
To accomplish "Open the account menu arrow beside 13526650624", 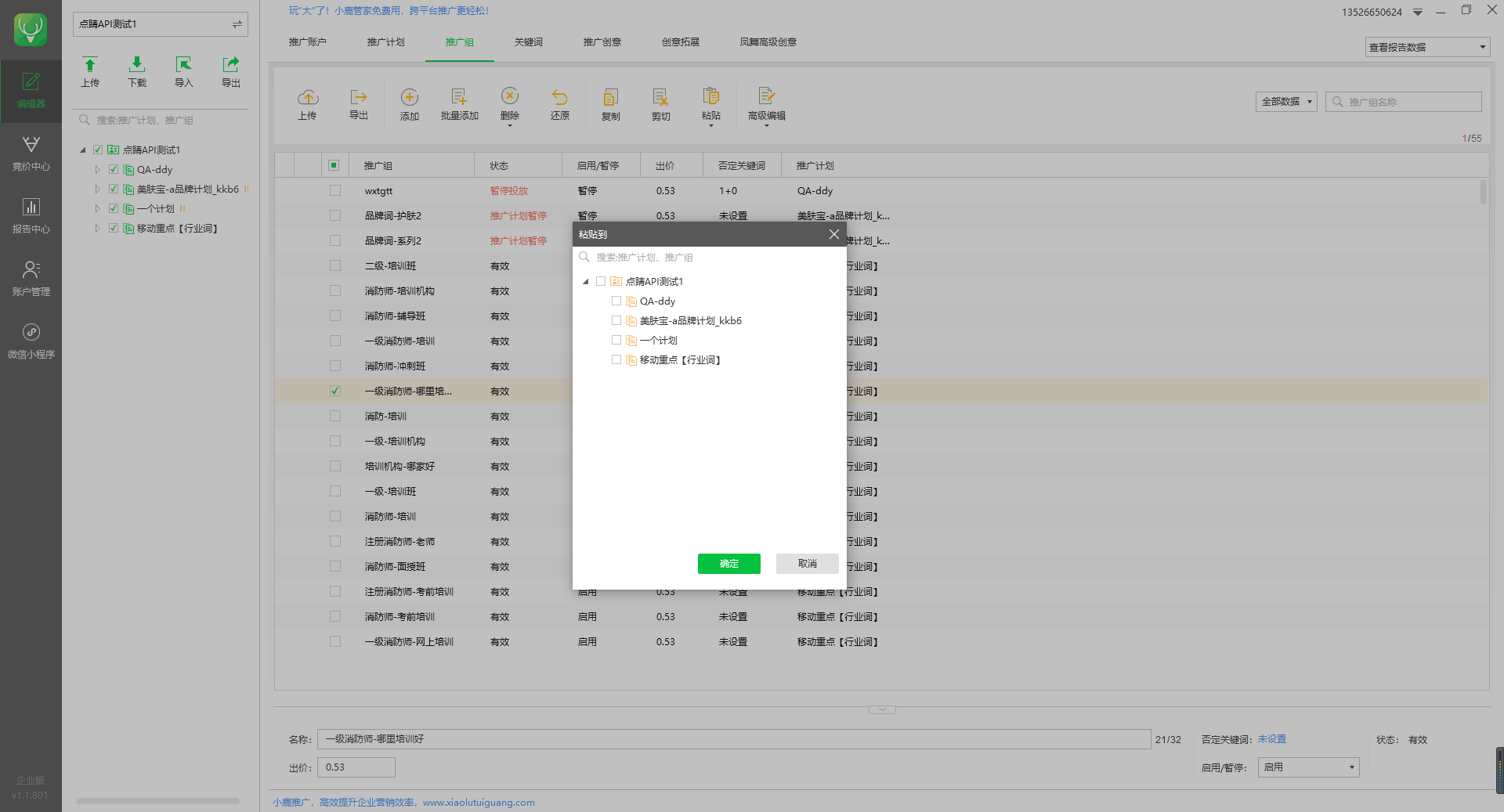I will (1418, 12).
